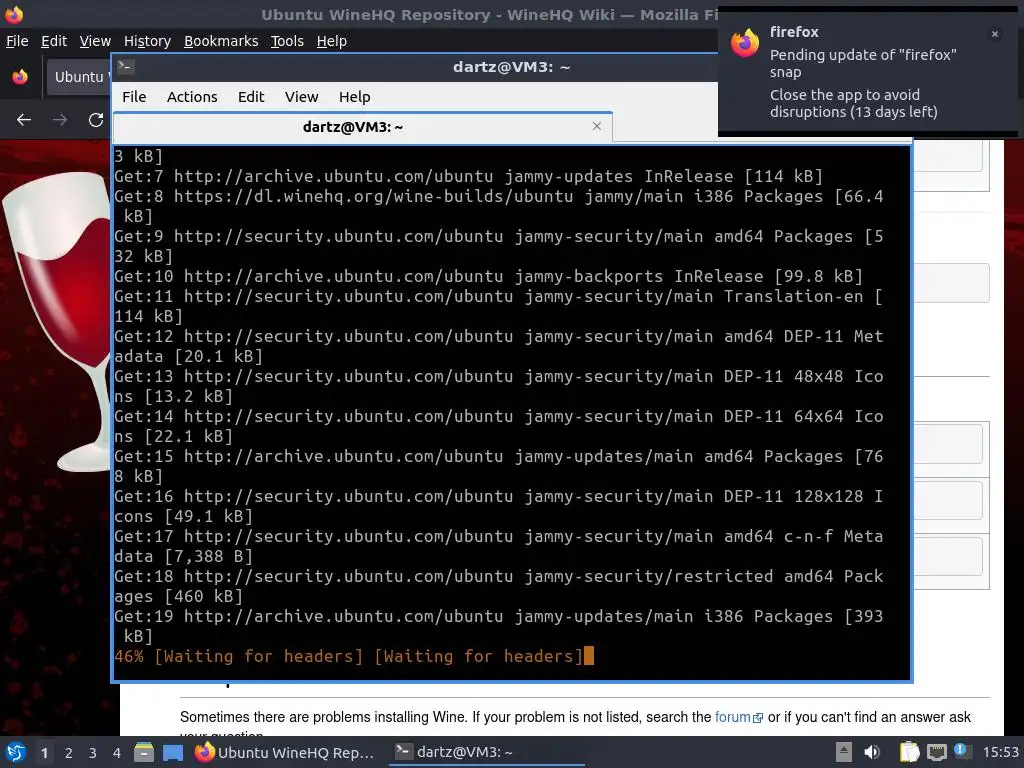Open the terminal Edit menu
Viewport: 1024px width, 768px height.
point(251,97)
